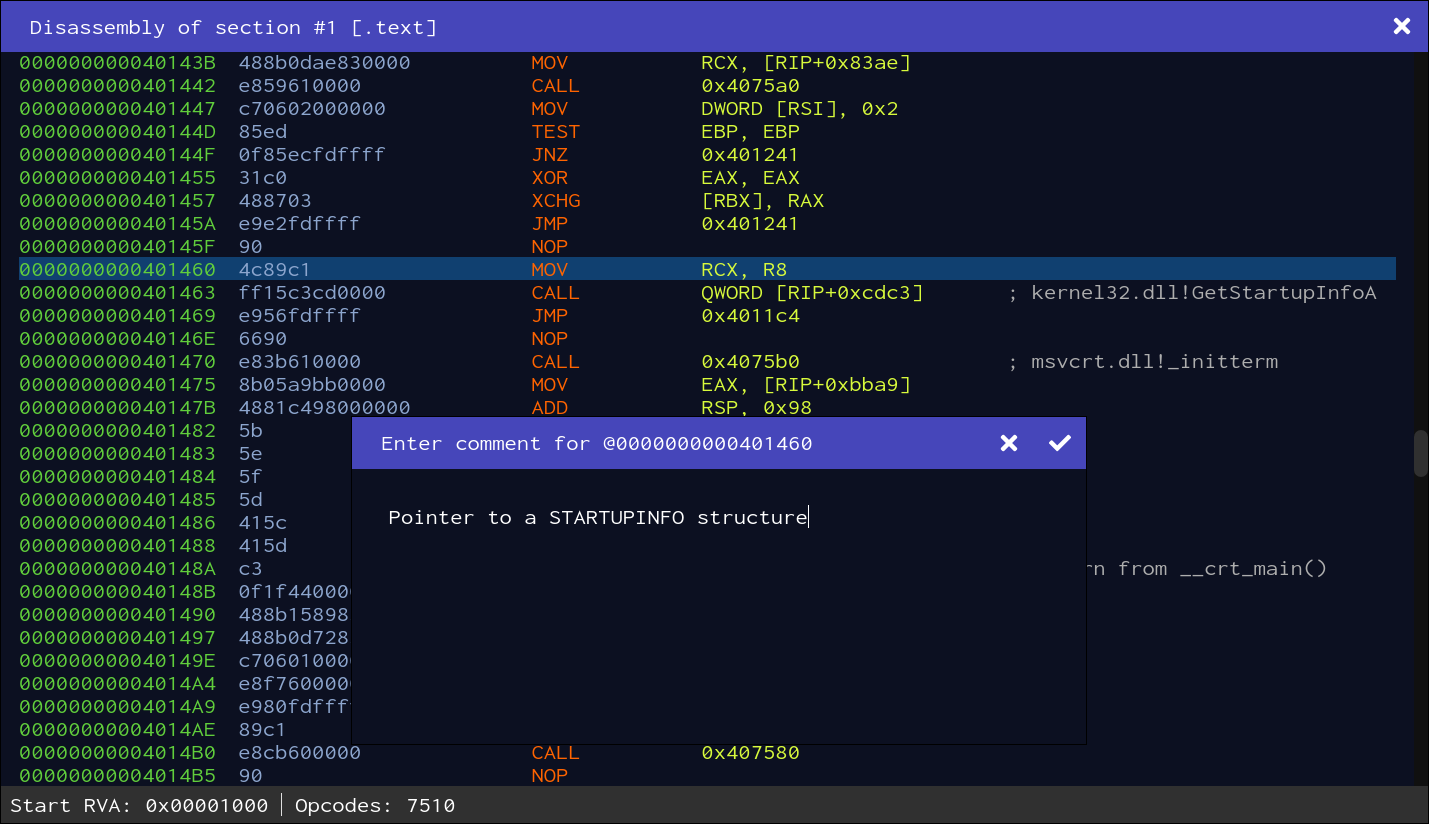Grab the vertical scrollbar thumb
Screen dimensions: 1429x824
click(x=1420, y=453)
